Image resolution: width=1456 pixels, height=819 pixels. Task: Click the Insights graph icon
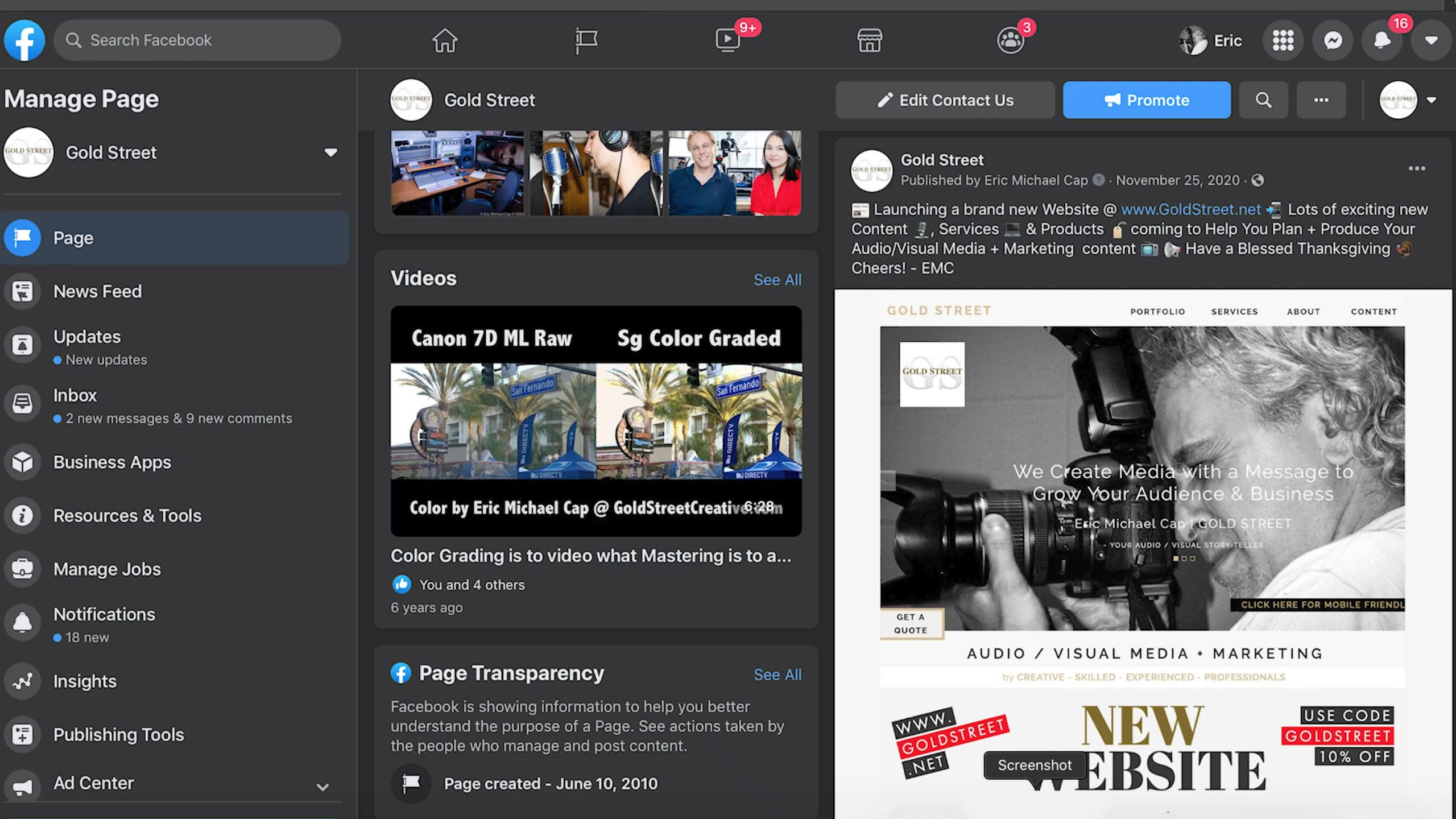(x=22, y=681)
